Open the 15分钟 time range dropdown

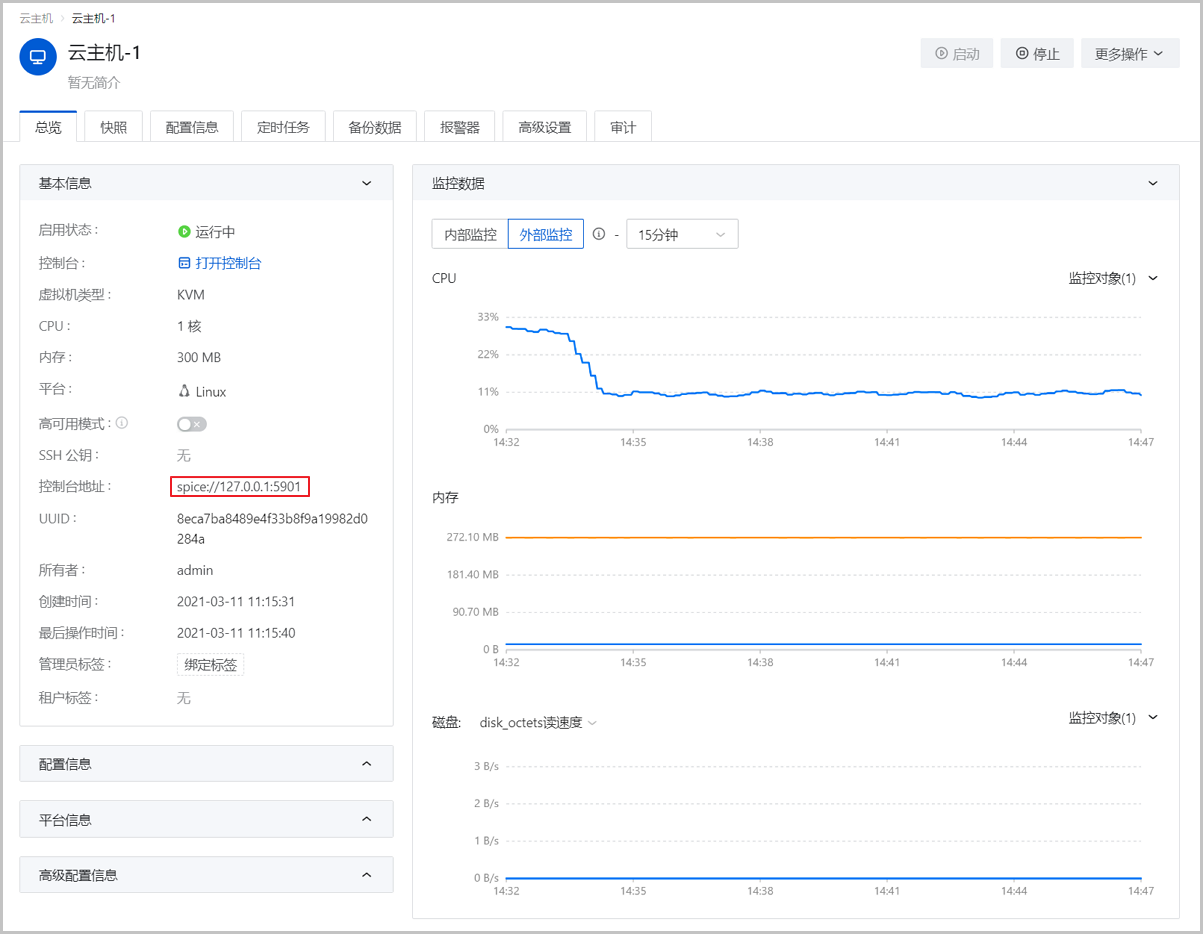pos(682,234)
